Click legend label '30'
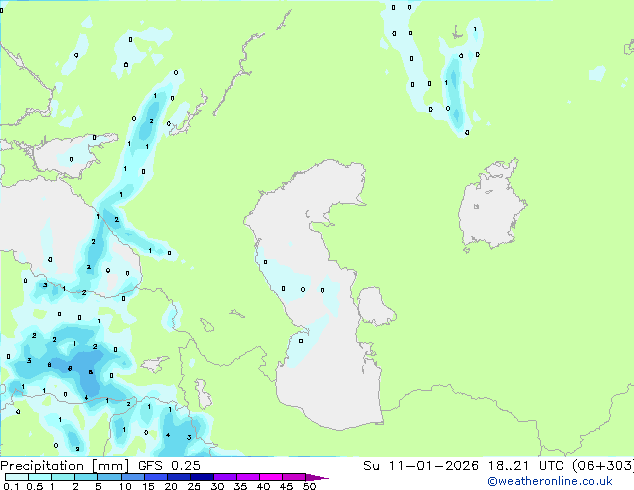634x490 pixels. (x=217, y=486)
